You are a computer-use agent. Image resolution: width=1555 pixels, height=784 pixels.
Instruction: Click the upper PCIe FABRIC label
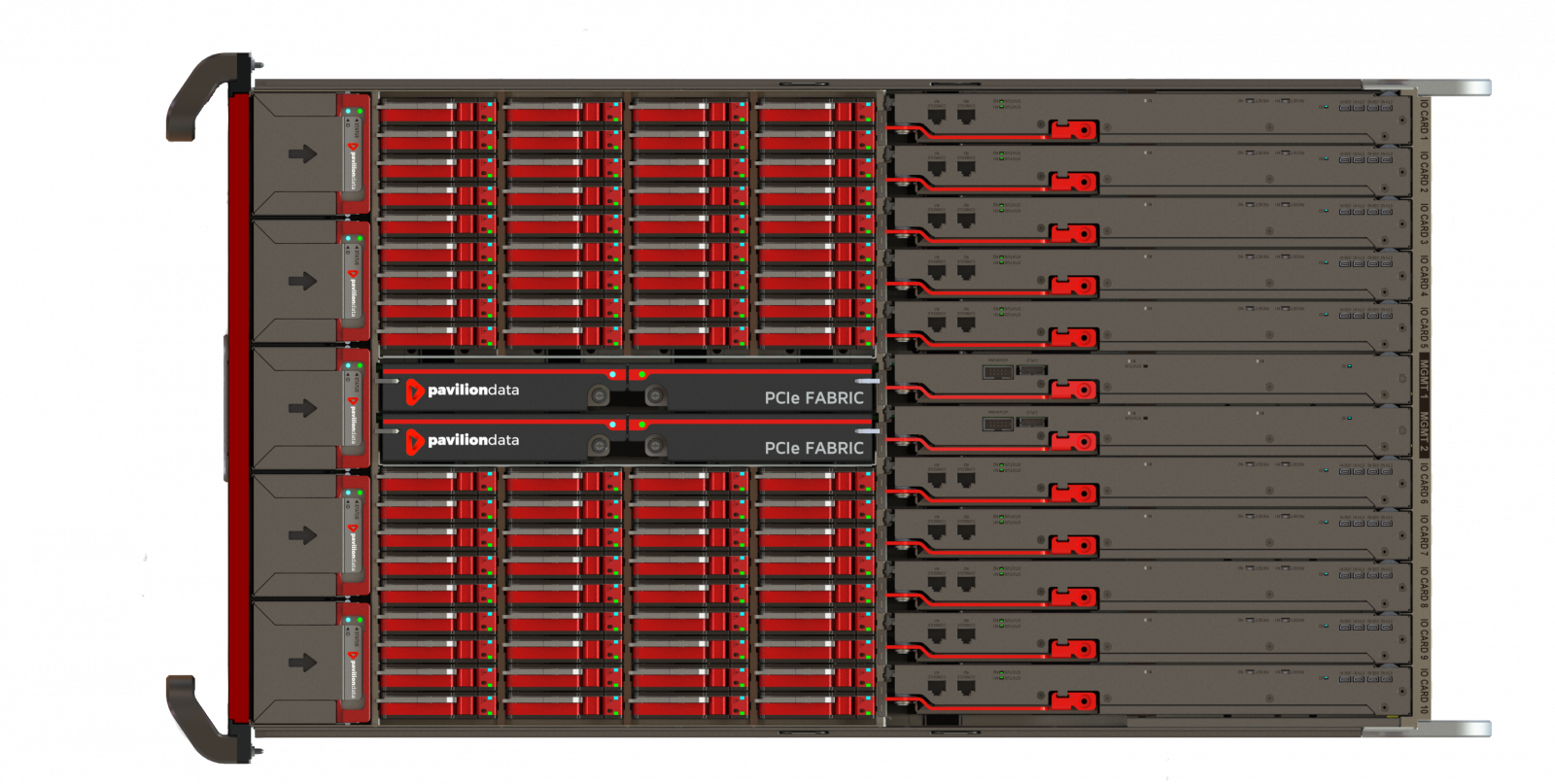tap(813, 397)
